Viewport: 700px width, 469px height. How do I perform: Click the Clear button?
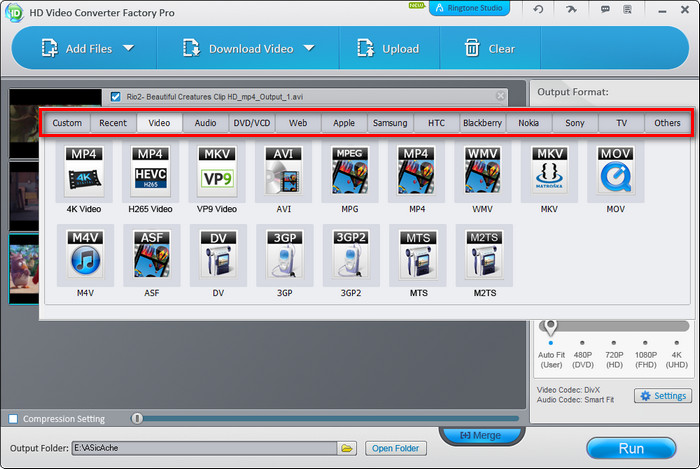click(x=489, y=48)
